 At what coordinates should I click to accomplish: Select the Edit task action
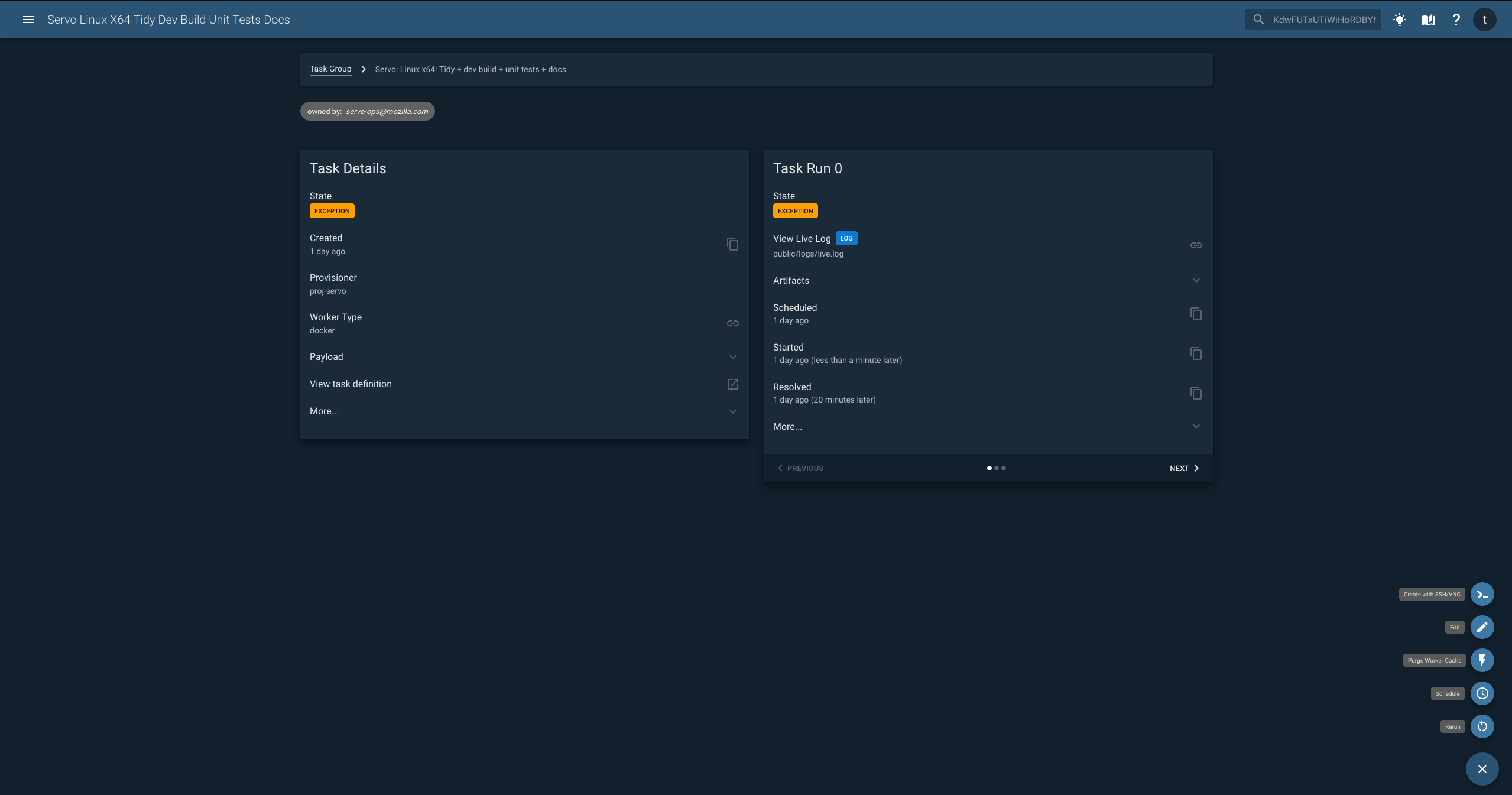(1482, 627)
